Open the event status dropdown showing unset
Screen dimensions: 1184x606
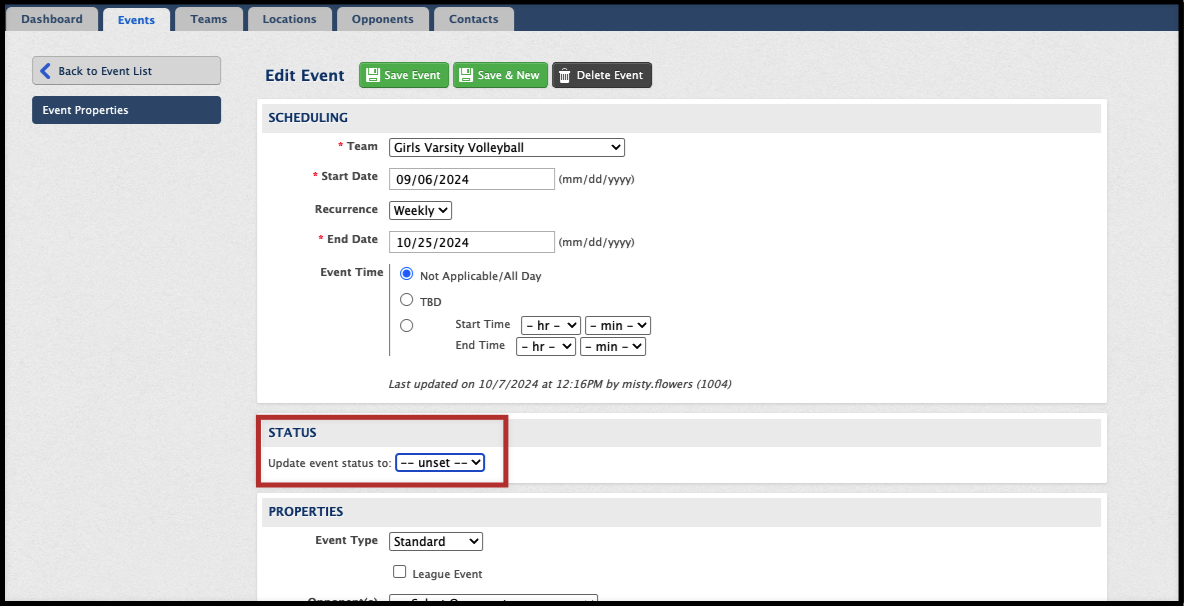click(440, 462)
